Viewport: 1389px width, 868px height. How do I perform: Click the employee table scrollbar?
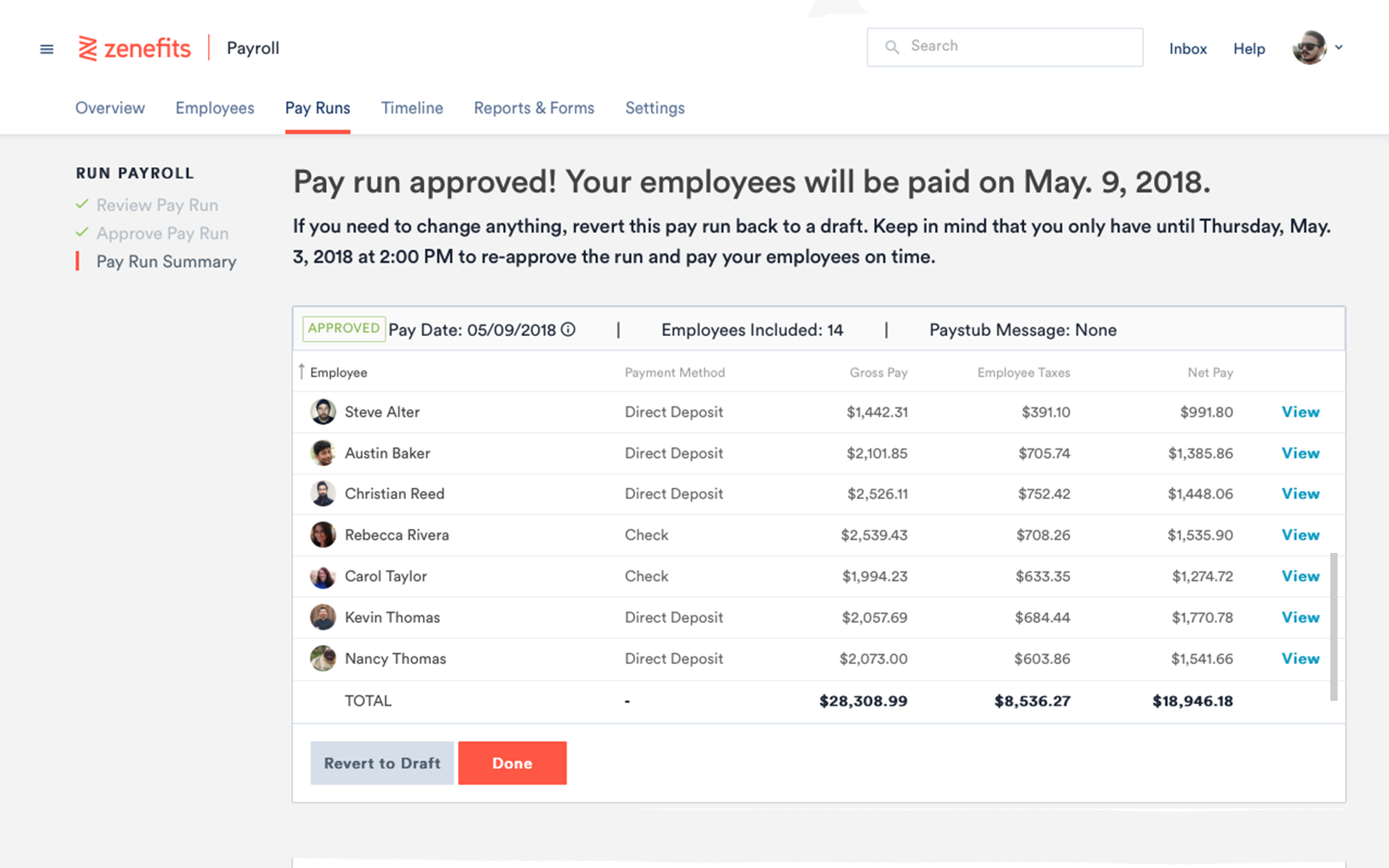pos(1334,625)
